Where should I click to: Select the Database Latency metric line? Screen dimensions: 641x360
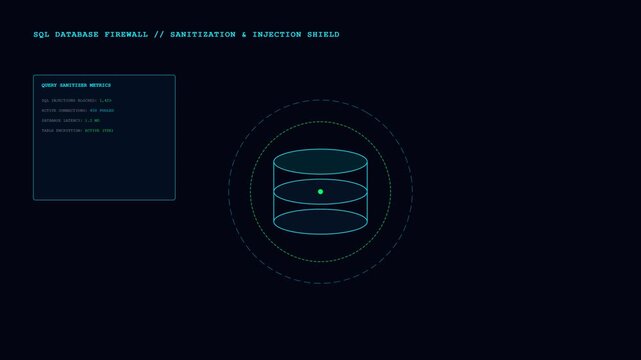pyautogui.click(x=70, y=121)
